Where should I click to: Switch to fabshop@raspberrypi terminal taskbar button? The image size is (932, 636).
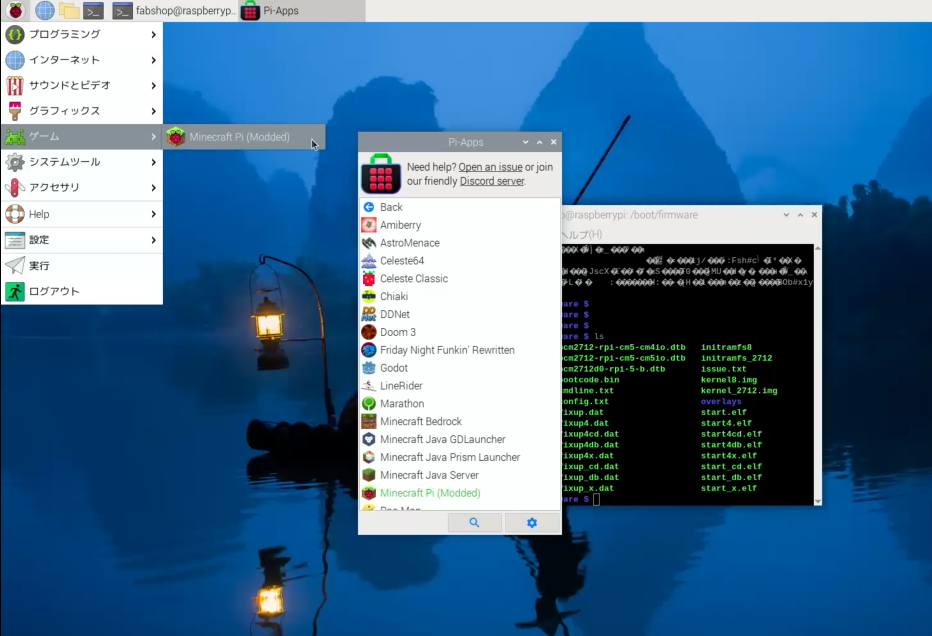[174, 10]
